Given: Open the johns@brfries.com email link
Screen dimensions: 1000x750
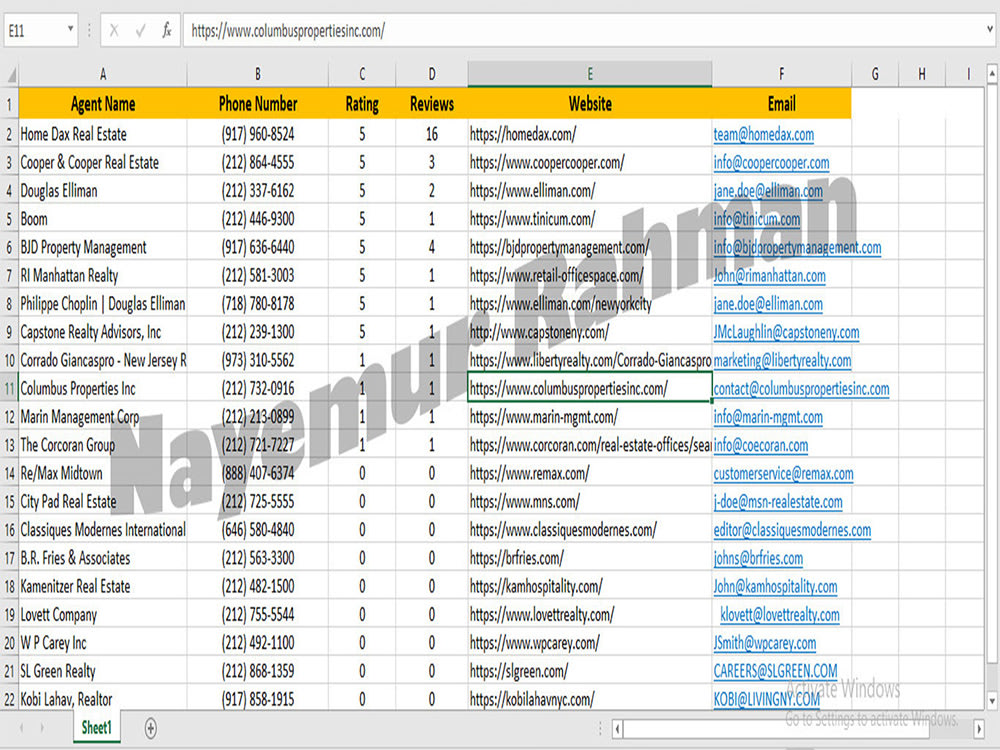Looking at the screenshot, I should tap(758, 558).
